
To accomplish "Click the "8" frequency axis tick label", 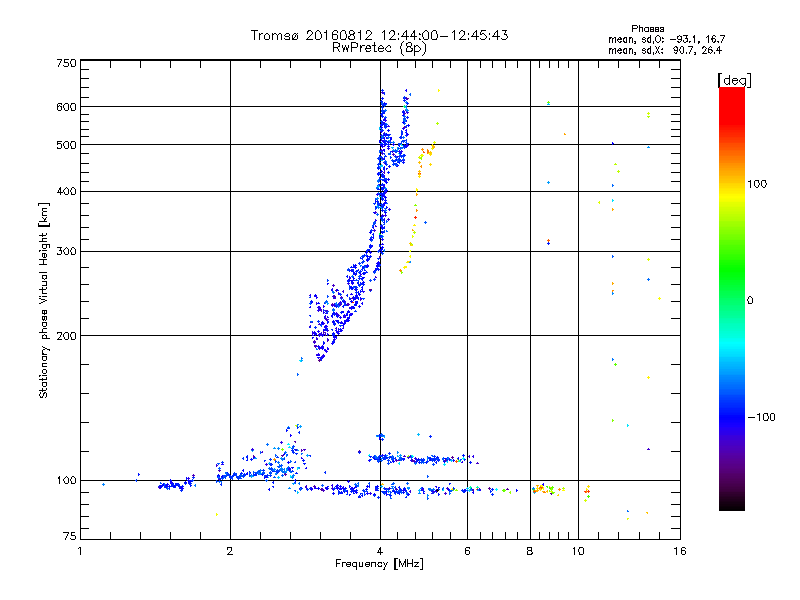I will 530,551.
